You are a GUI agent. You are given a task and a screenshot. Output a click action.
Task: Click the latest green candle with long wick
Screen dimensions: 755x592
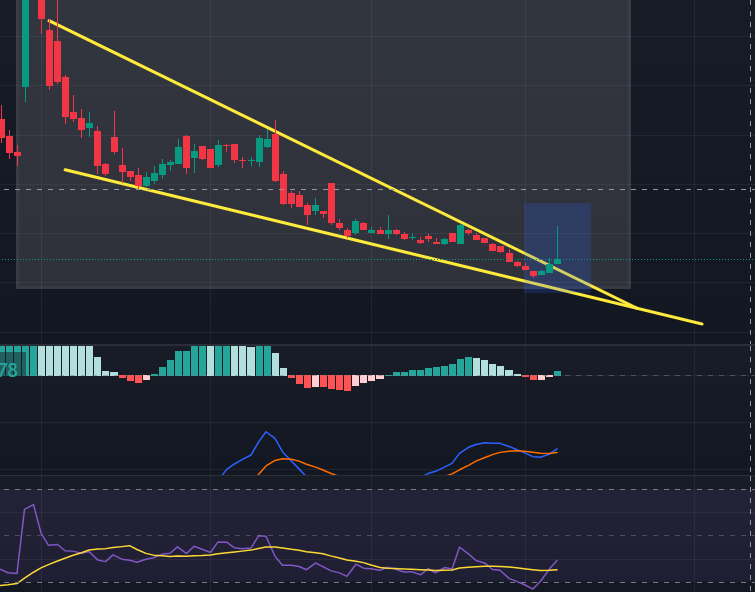[557, 261]
